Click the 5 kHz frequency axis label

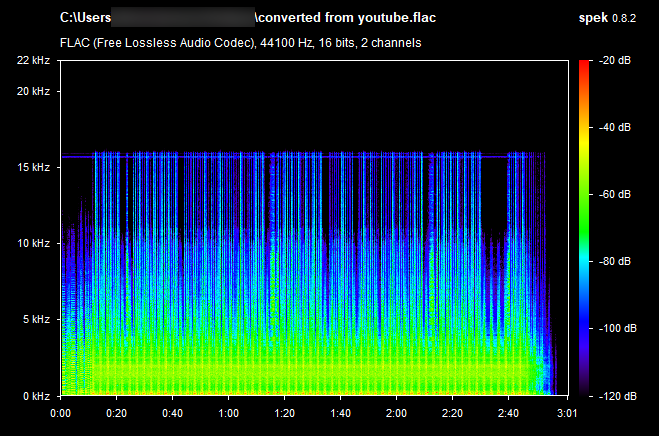(38, 319)
